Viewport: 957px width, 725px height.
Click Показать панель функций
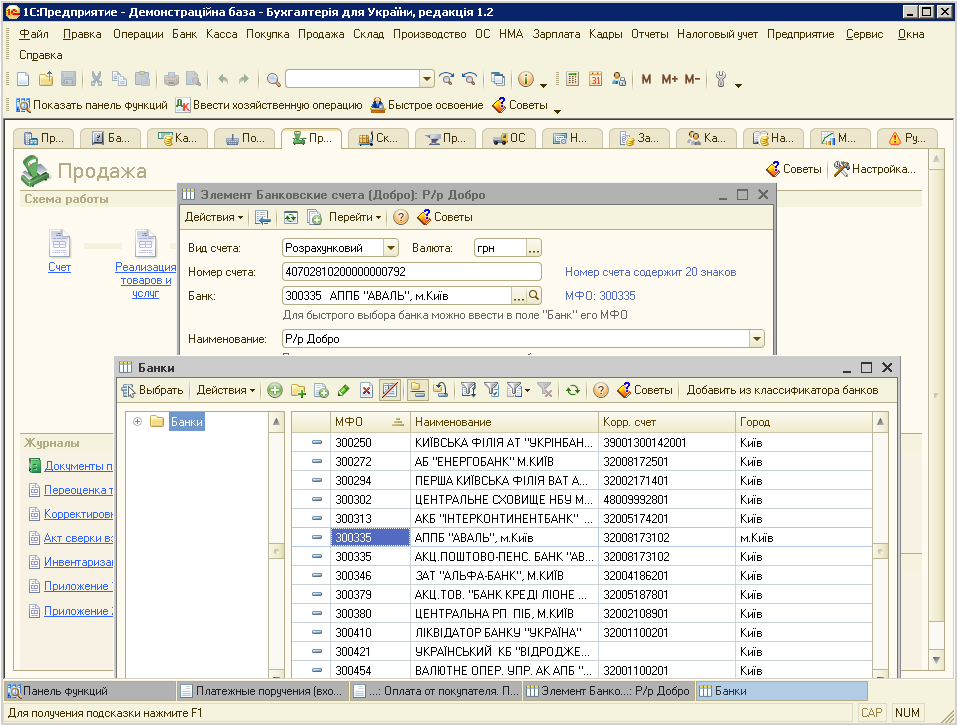pyautogui.click(x=92, y=105)
